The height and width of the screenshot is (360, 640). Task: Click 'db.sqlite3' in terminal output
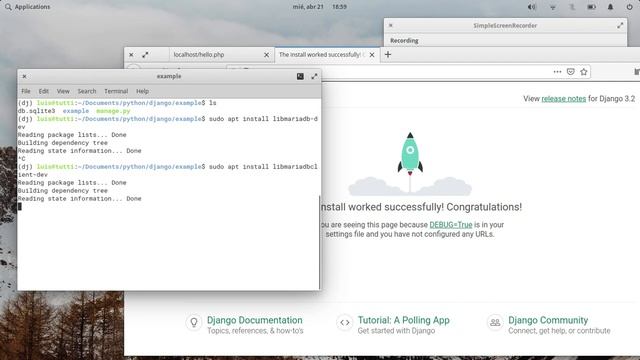coord(36,111)
